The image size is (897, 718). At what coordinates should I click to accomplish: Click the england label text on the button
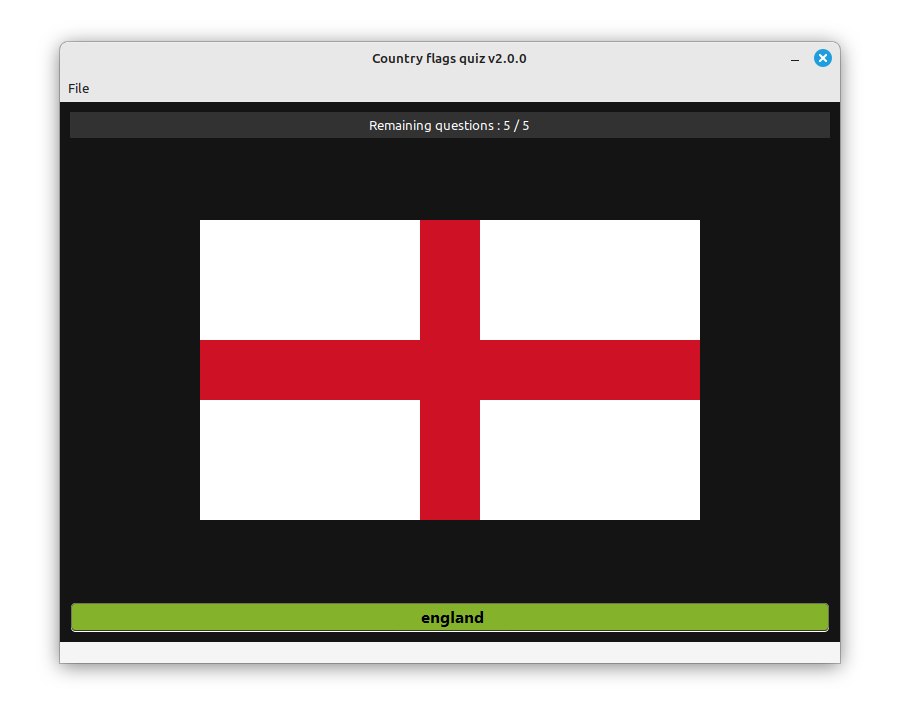coord(451,617)
